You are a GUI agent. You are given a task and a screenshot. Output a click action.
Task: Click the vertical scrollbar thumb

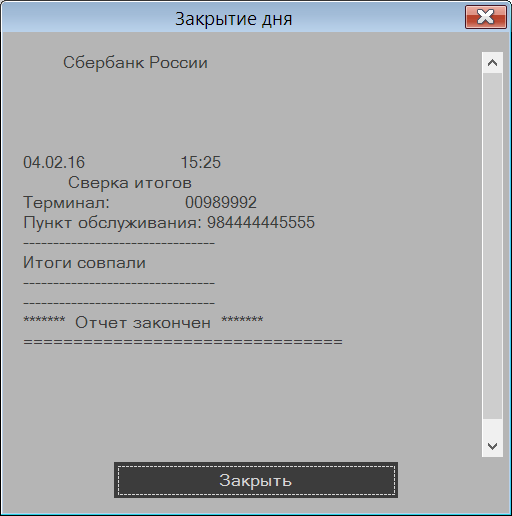[x=492, y=246]
